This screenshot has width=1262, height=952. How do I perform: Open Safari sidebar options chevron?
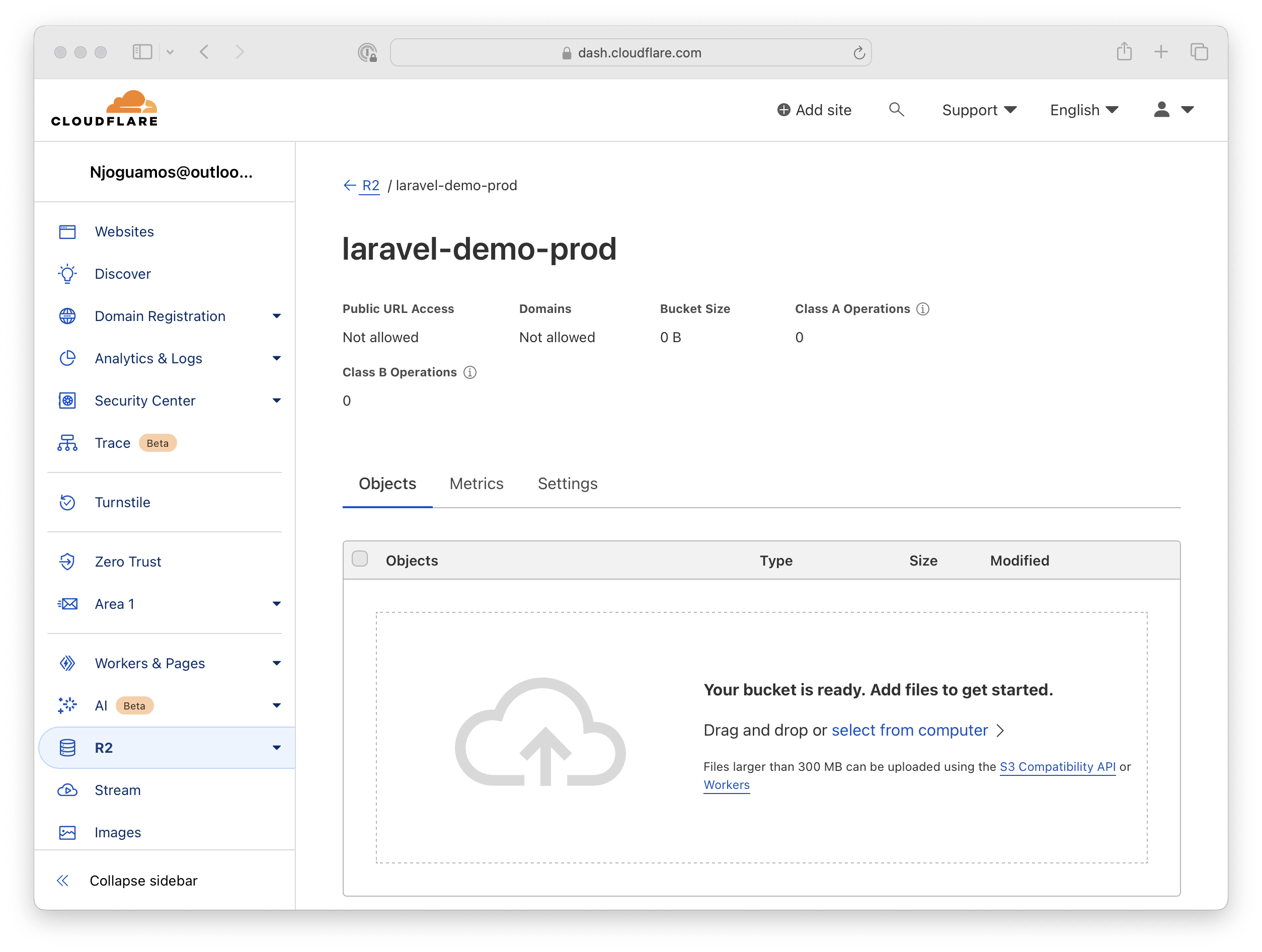coord(170,52)
